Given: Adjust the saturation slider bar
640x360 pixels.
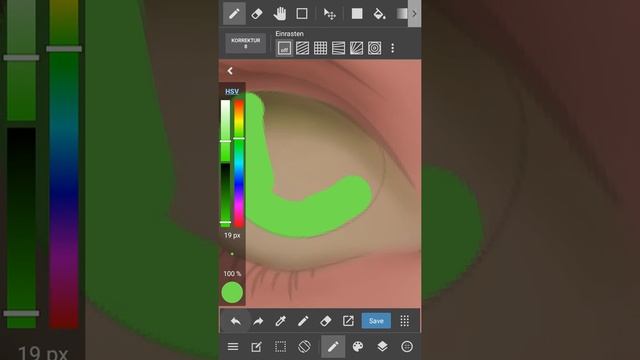Looking at the screenshot, I should point(226,131).
